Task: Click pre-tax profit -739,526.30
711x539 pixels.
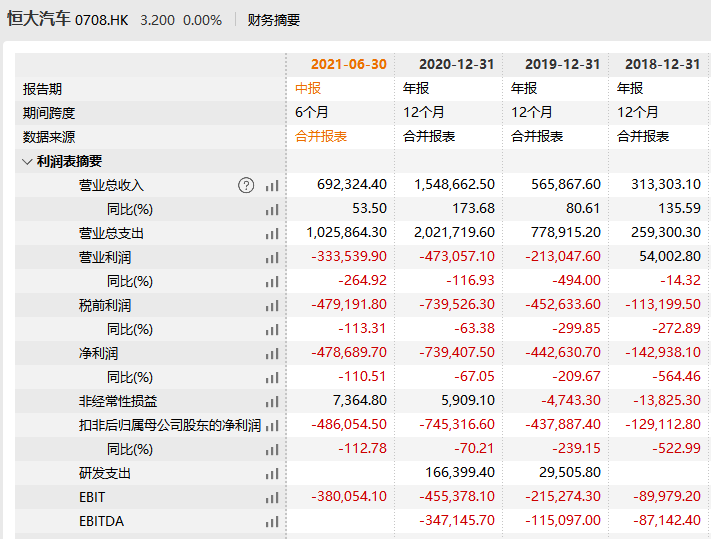Action: tap(457, 305)
